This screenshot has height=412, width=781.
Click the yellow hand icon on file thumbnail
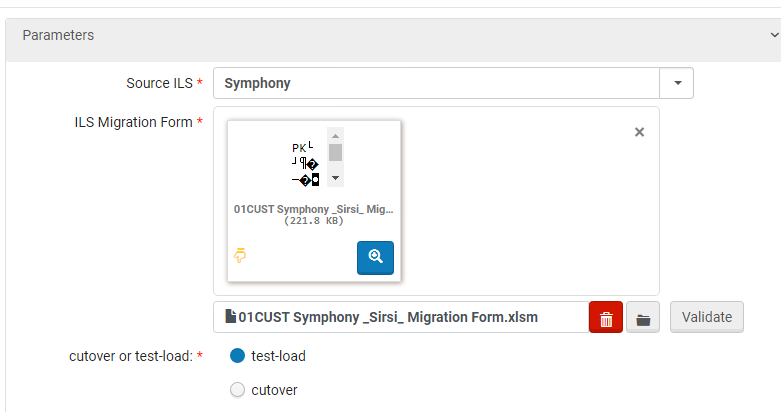click(x=240, y=256)
